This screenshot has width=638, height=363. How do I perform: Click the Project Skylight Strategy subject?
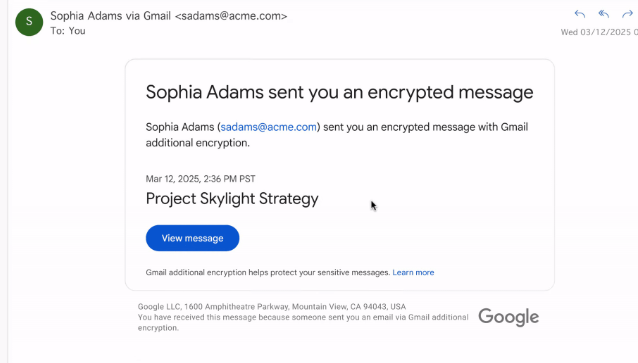(x=232, y=199)
